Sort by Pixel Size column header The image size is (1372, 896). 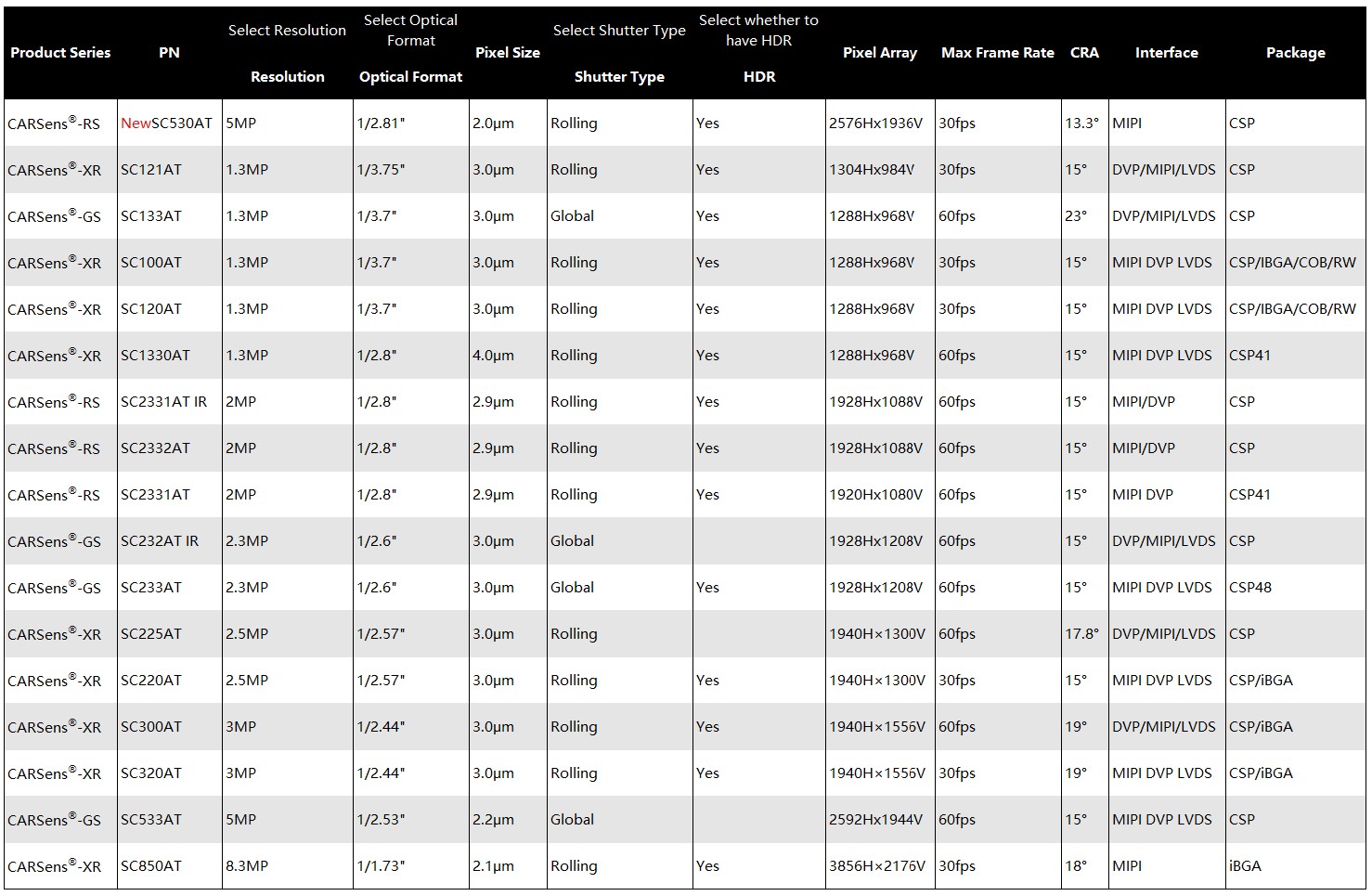508,52
